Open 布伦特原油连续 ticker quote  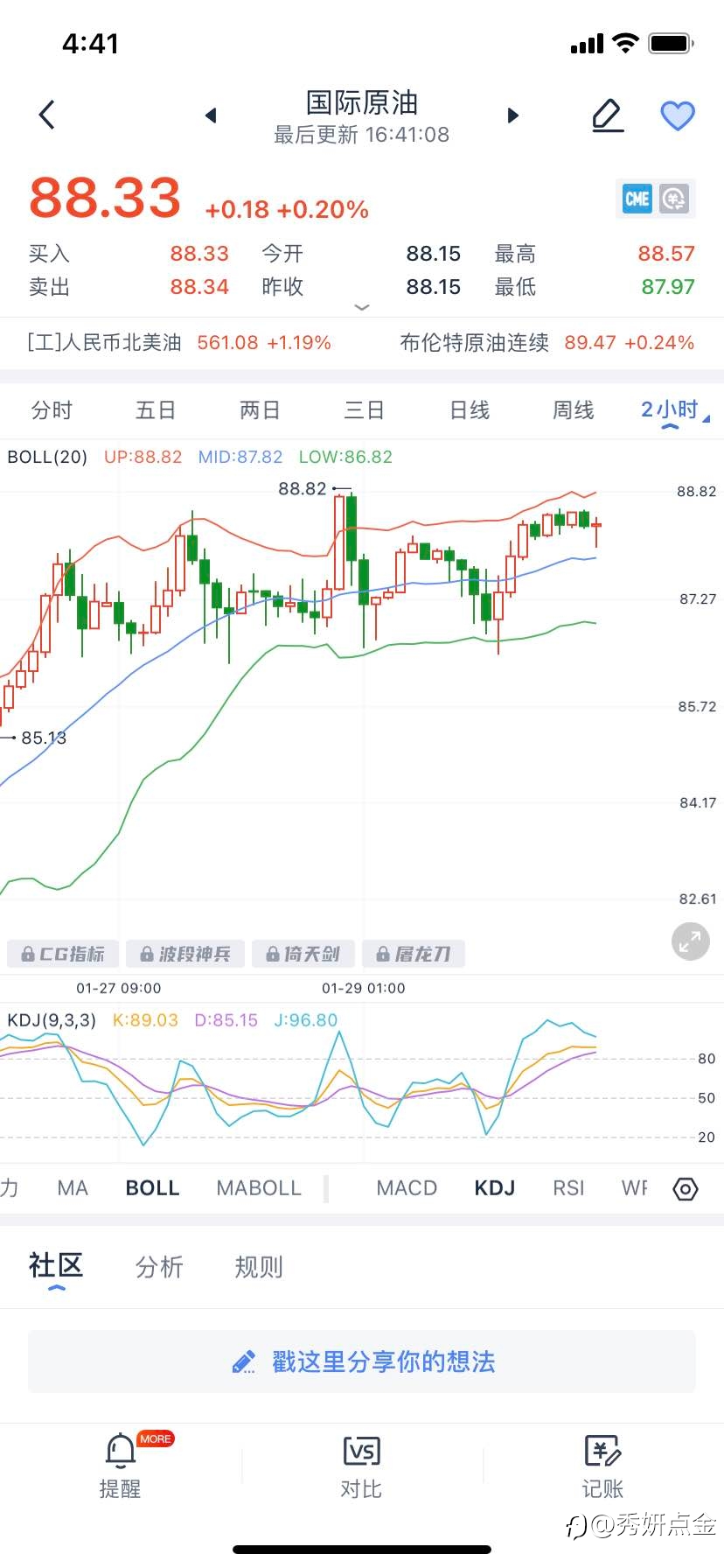coord(547,342)
